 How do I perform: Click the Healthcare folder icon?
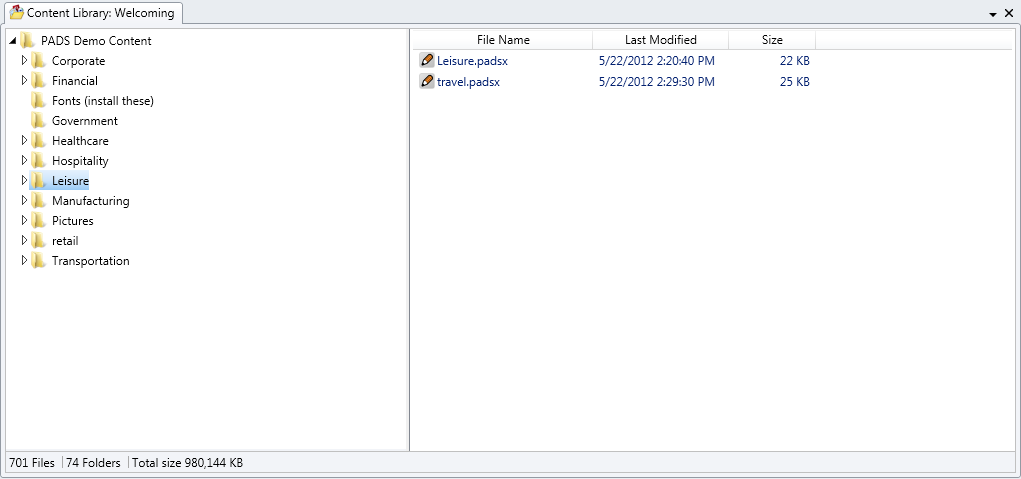[38, 141]
